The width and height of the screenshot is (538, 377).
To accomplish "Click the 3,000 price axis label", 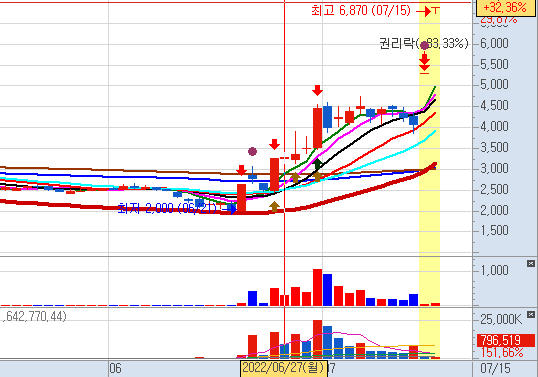I will point(494,168).
